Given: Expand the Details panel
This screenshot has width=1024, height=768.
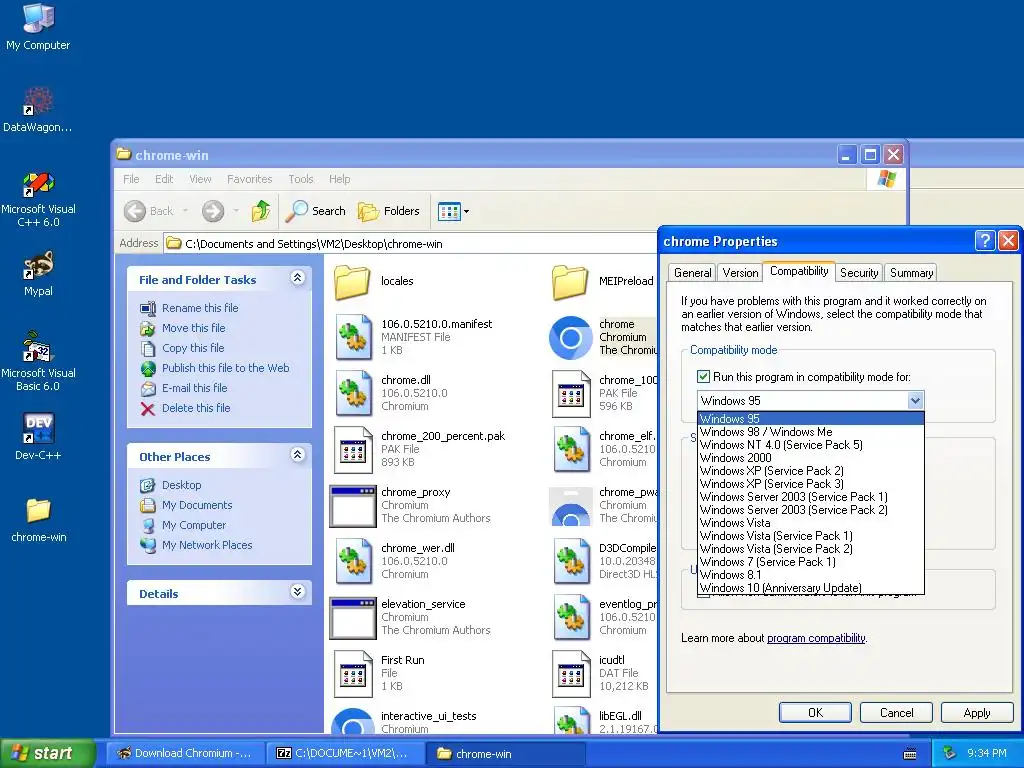Looking at the screenshot, I should [x=297, y=592].
